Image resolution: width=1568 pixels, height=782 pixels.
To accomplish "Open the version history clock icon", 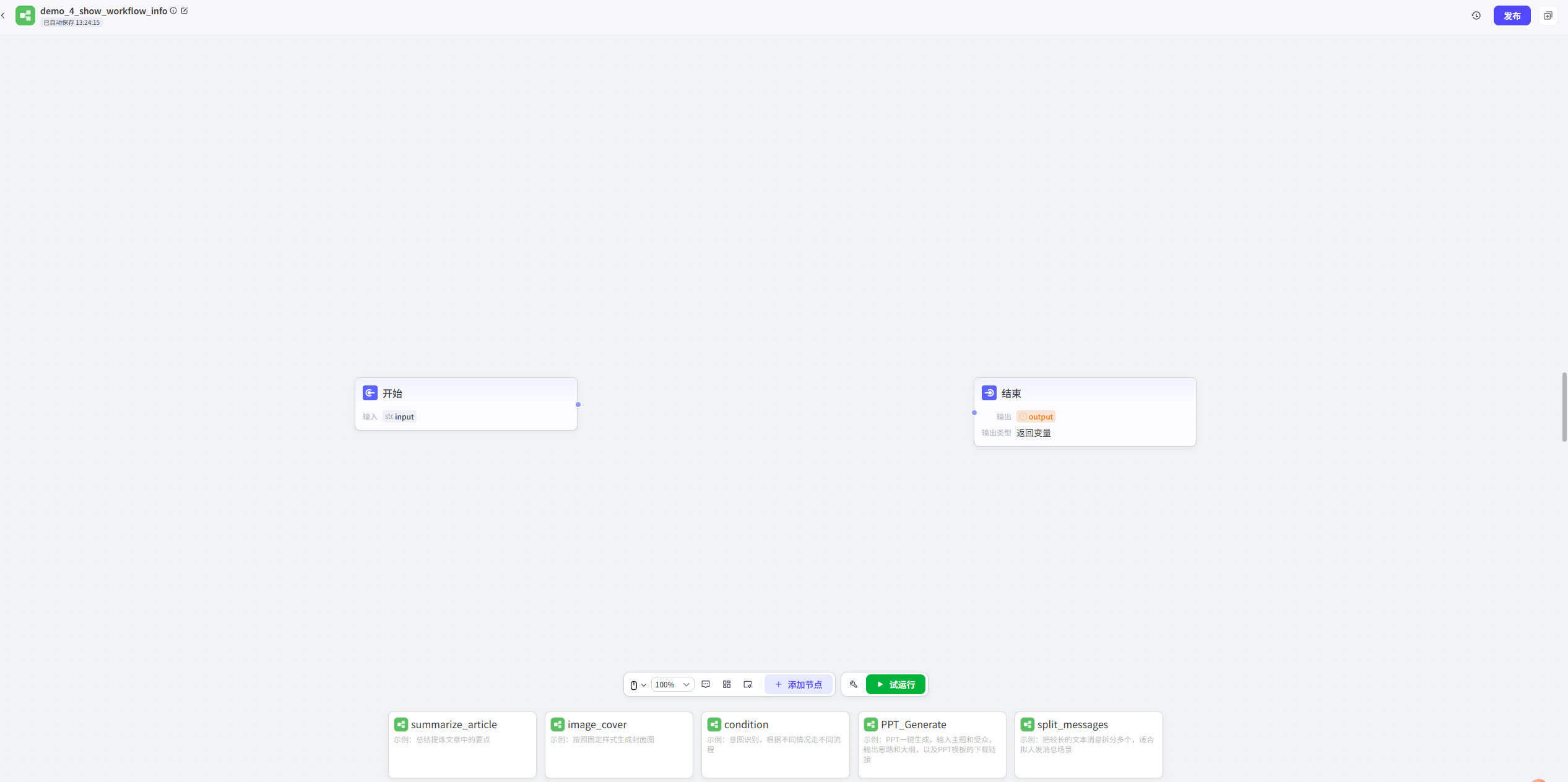I will pos(1476,15).
